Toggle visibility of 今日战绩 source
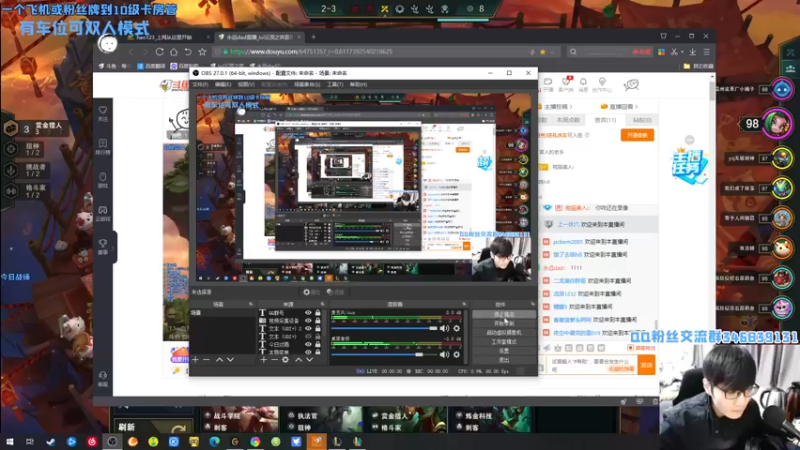 [308, 344]
